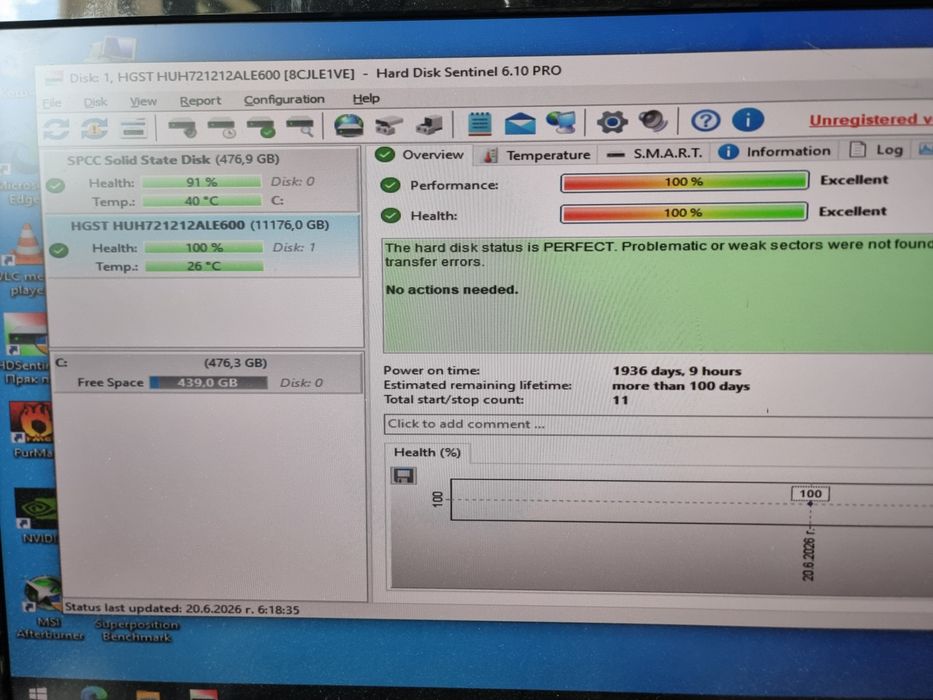This screenshot has height=700, width=933.
Task: Click the Click to add comment field
Action: (x=659, y=424)
